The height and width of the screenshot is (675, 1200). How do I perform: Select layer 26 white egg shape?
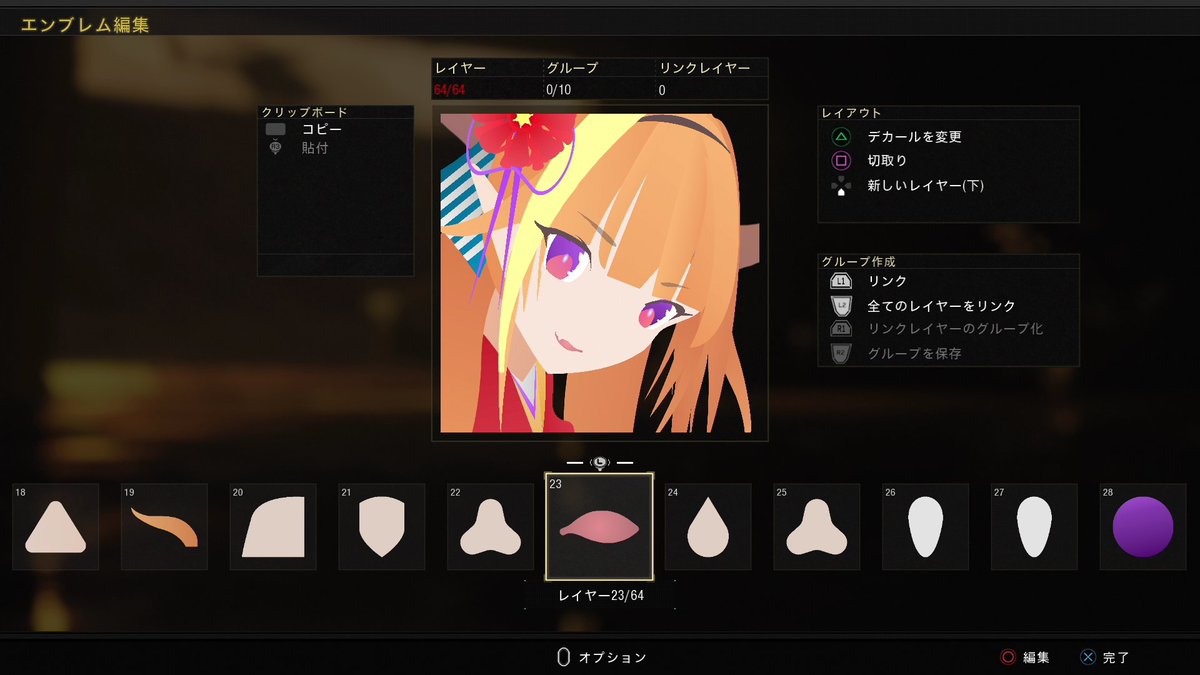pos(926,527)
